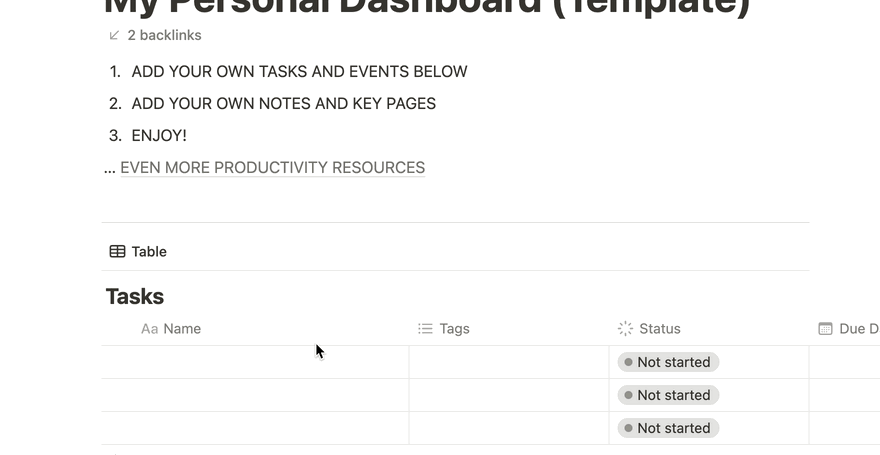Change second row's Not started status
The width and height of the screenshot is (880, 455).
(668, 396)
